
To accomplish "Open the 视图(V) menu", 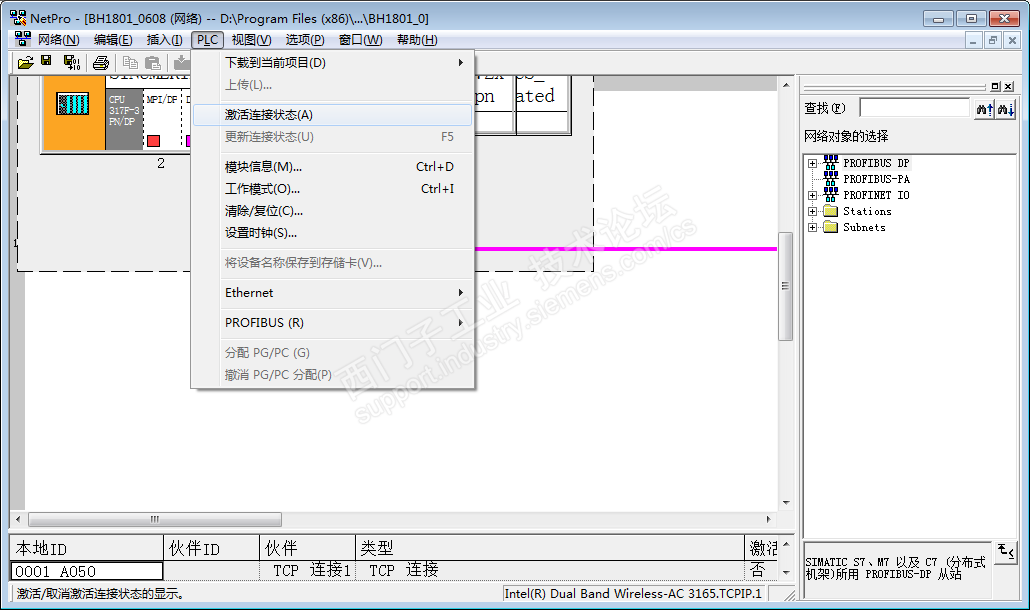I will (252, 40).
